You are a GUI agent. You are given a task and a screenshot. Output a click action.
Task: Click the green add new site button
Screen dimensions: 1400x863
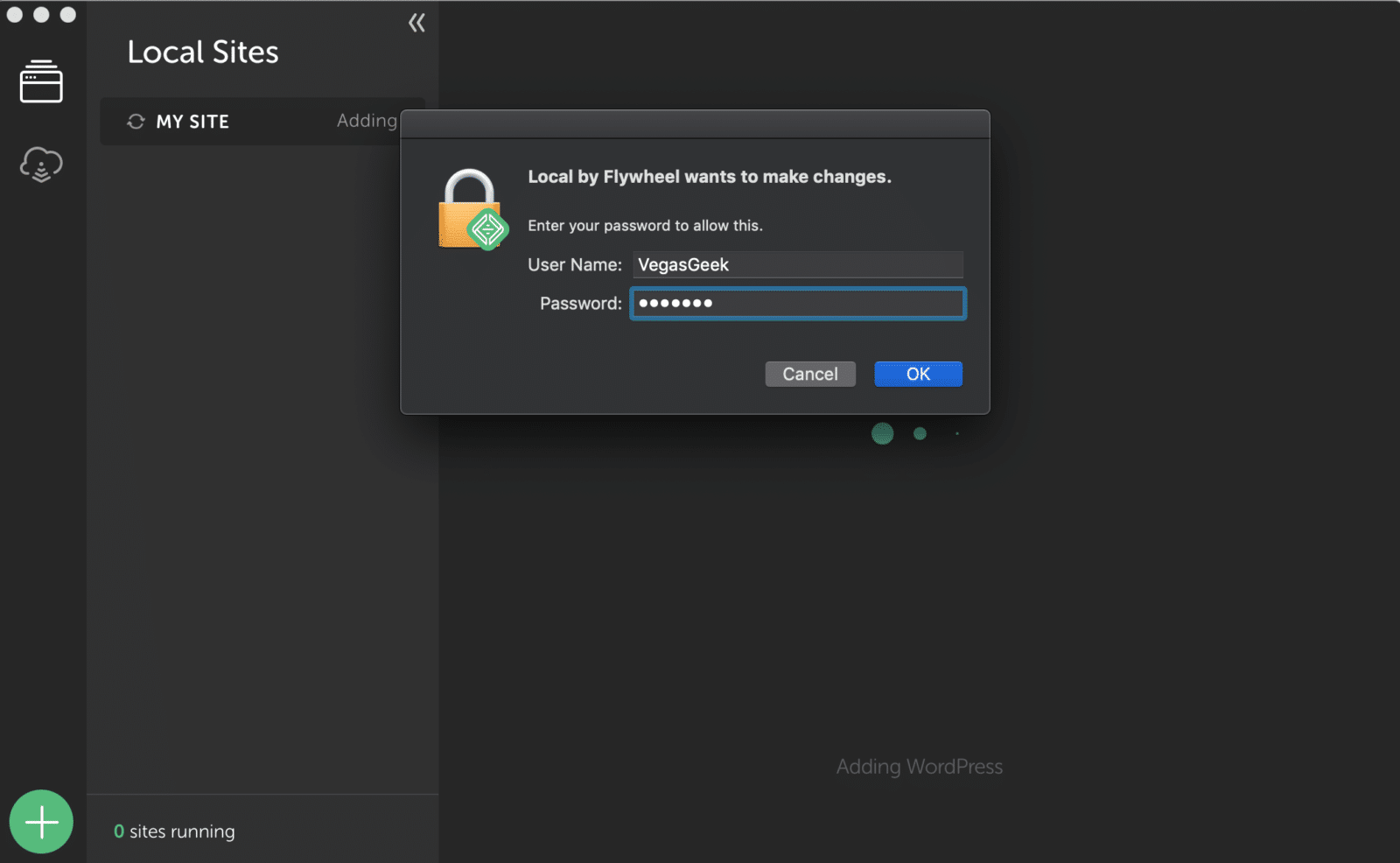(x=41, y=822)
